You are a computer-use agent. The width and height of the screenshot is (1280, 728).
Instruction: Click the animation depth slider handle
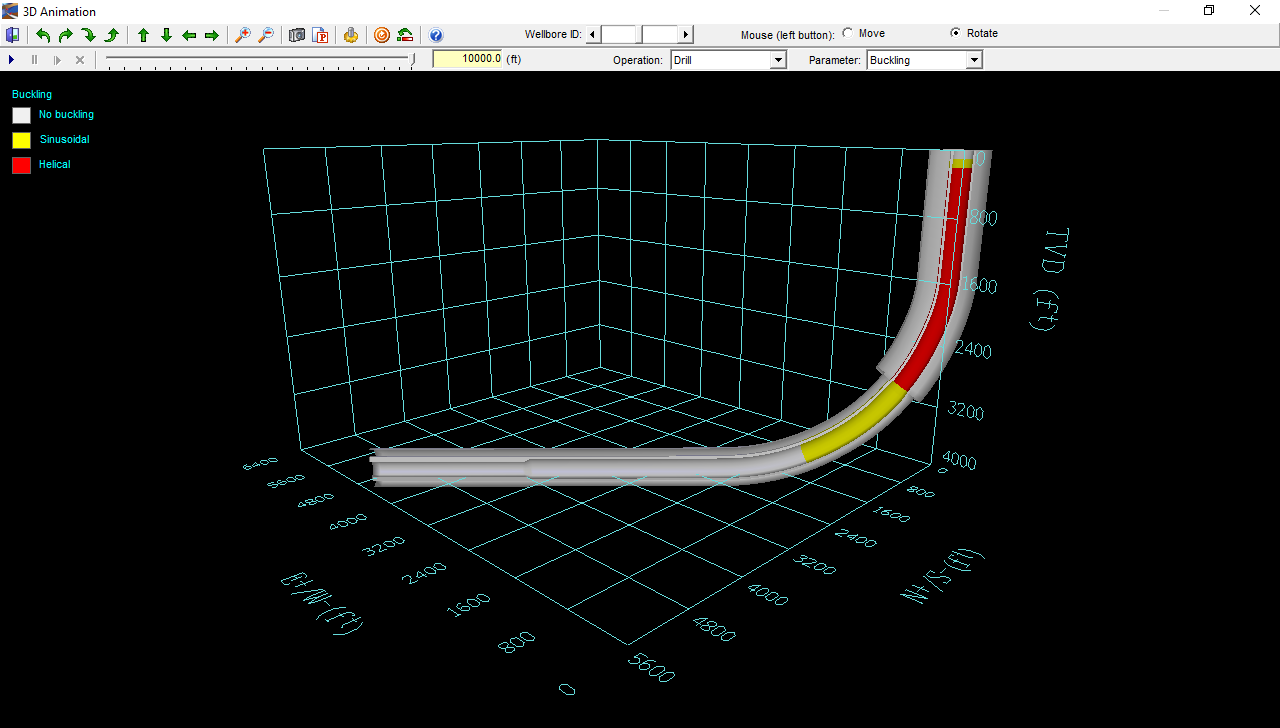coord(414,60)
